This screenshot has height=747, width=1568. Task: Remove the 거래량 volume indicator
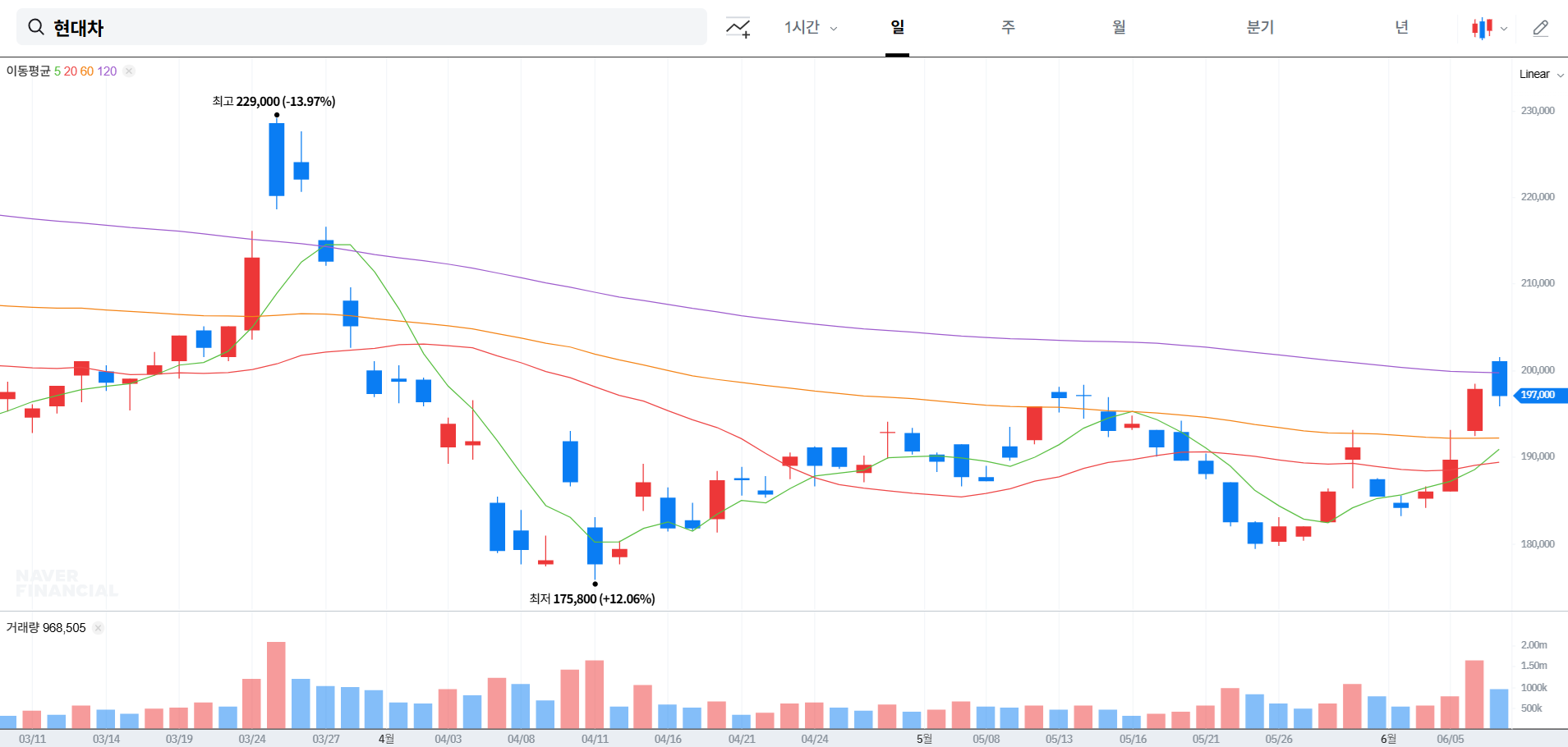(x=98, y=628)
